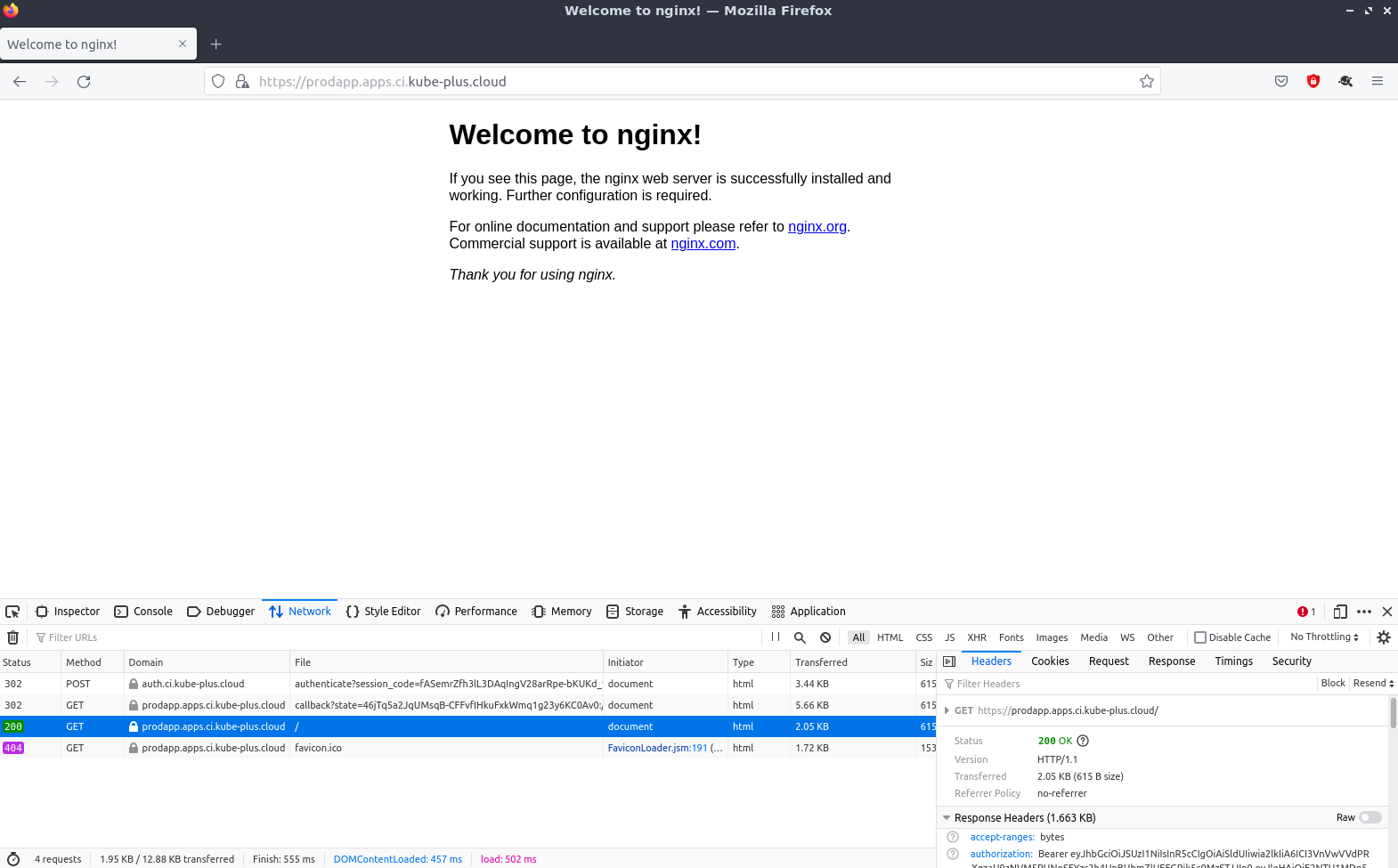Image resolution: width=1398 pixels, height=868 pixels.
Task: Collapse the request details sidebar
Action: pyautogui.click(x=949, y=661)
